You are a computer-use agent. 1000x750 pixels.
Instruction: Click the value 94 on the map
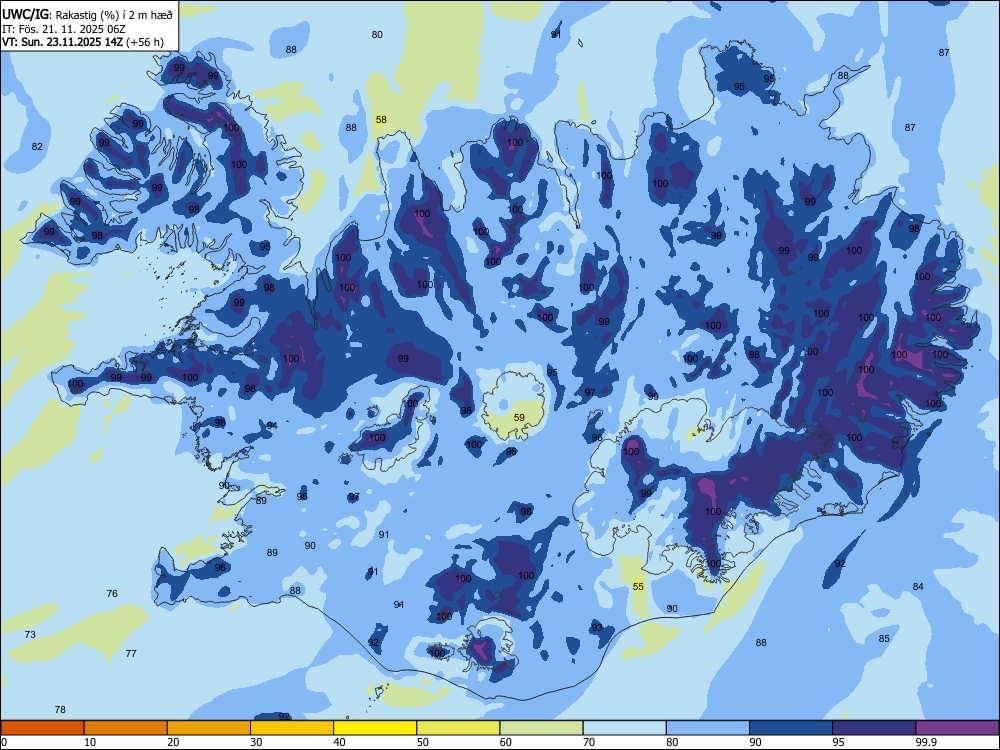[x=272, y=425]
